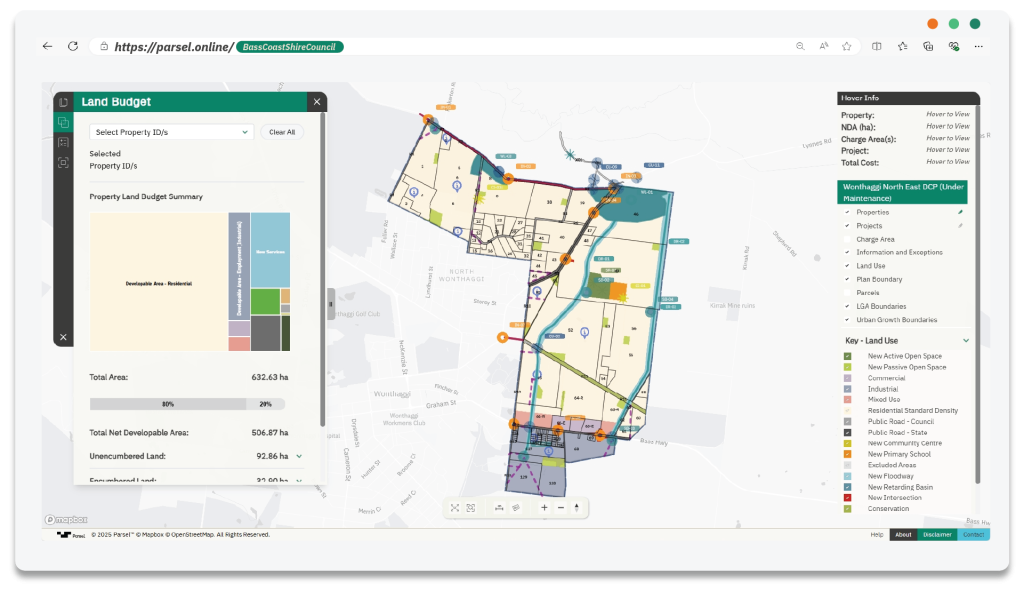The image size is (1024, 591).
Task: Click the Contact button in footer
Action: [x=973, y=535]
